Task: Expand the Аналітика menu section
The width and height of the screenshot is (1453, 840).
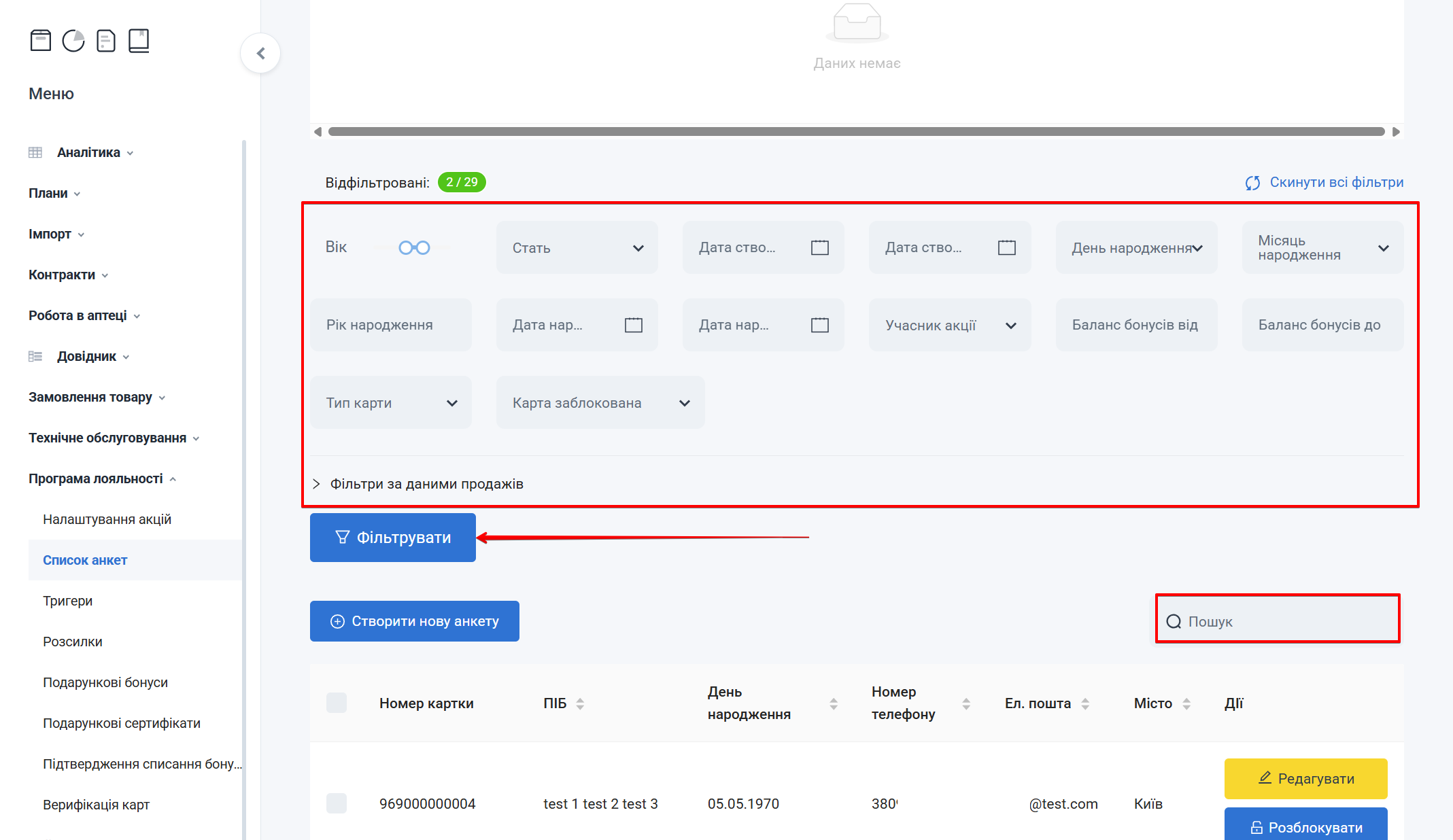Action: (x=88, y=152)
